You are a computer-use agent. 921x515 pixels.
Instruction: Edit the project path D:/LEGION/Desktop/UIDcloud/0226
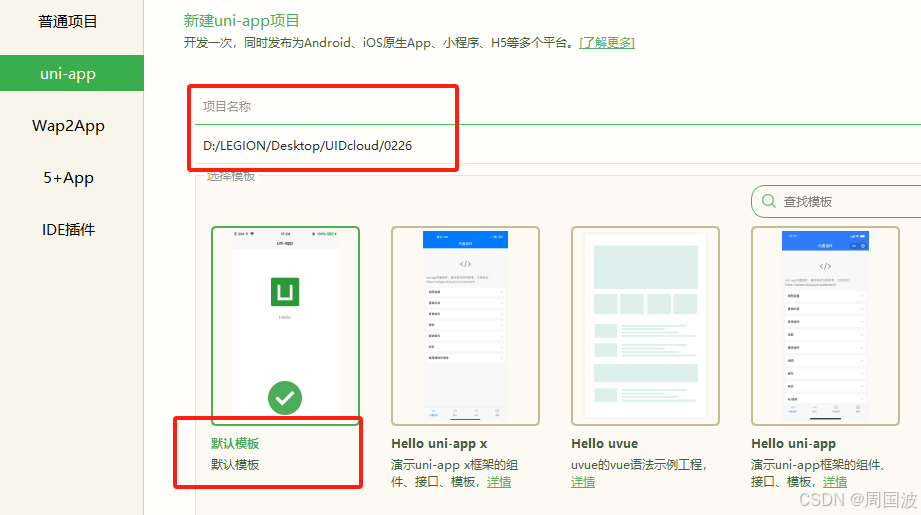coord(557,146)
